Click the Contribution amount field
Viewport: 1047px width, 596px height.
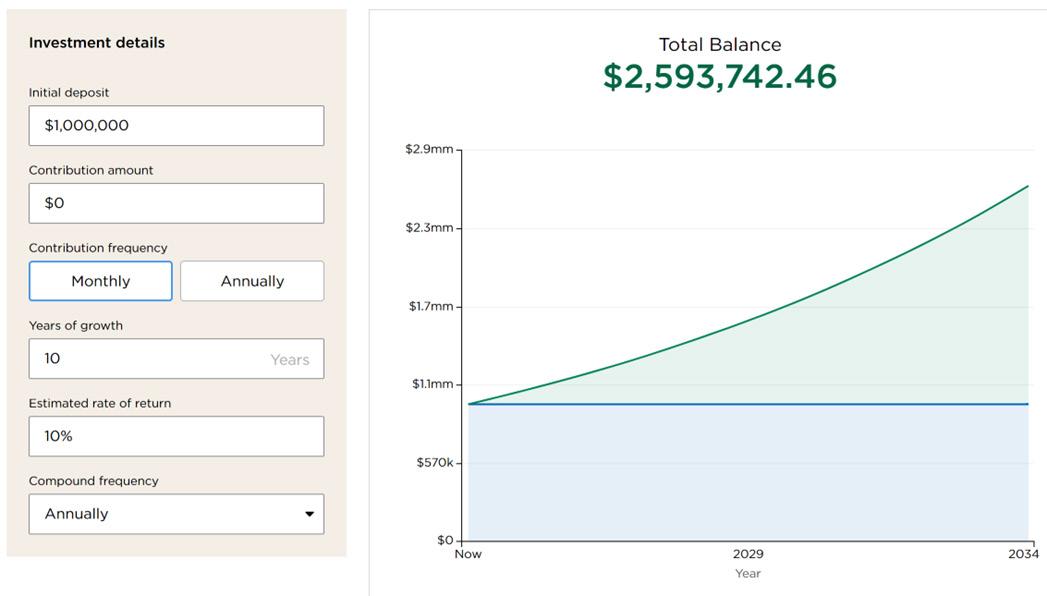[x=176, y=203]
